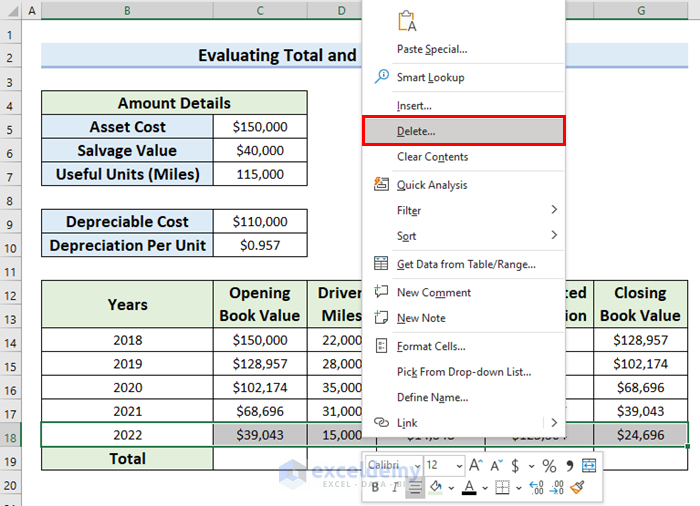The width and height of the screenshot is (700, 506).
Task: Select Format Cells... in context menu
Action: (431, 346)
